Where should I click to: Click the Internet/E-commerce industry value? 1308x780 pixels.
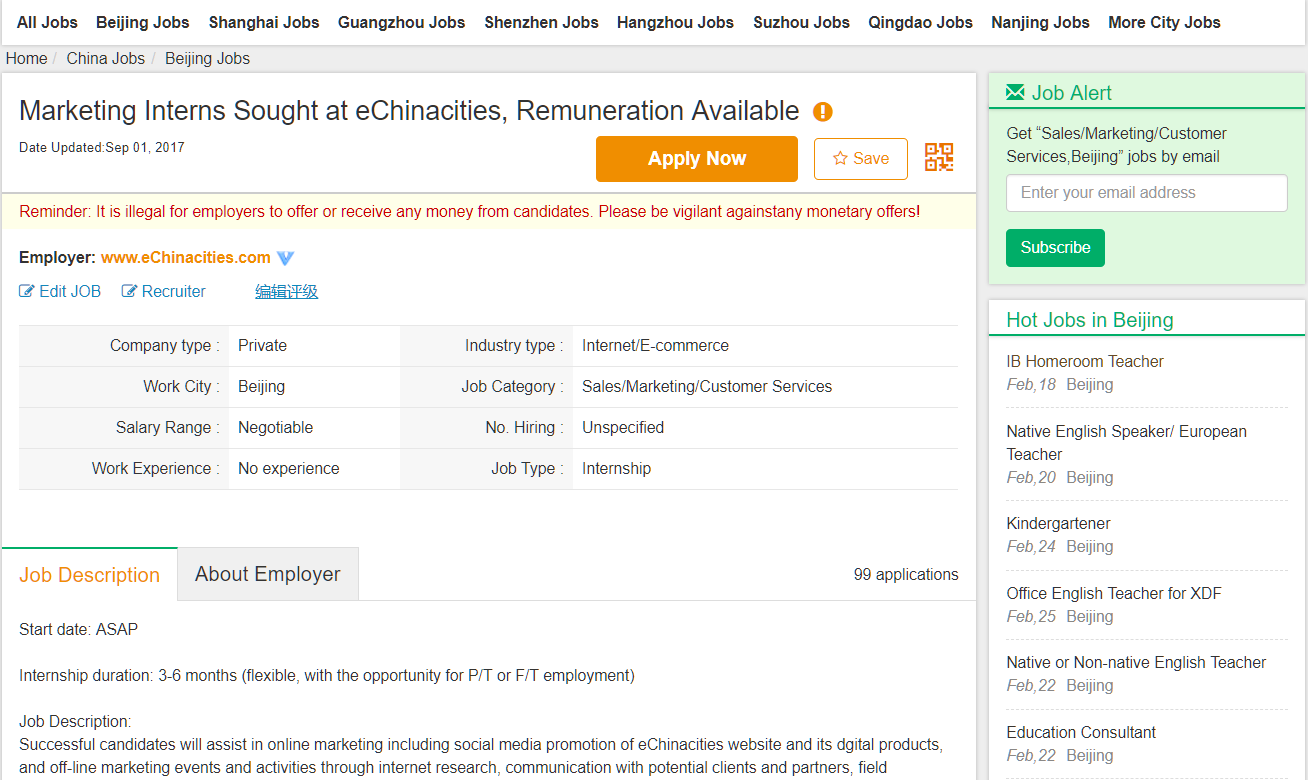(655, 346)
